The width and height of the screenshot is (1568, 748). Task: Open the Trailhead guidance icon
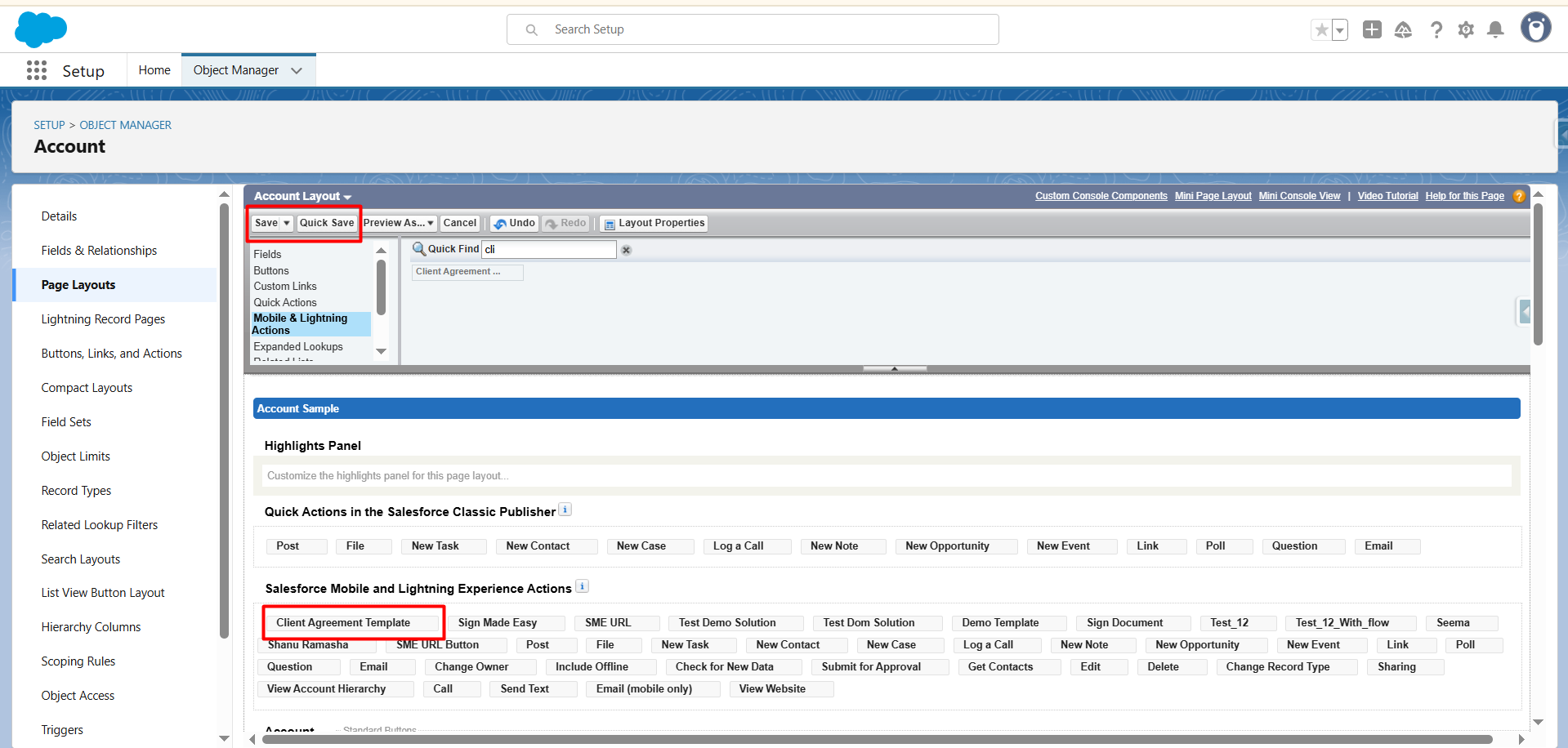click(1403, 30)
